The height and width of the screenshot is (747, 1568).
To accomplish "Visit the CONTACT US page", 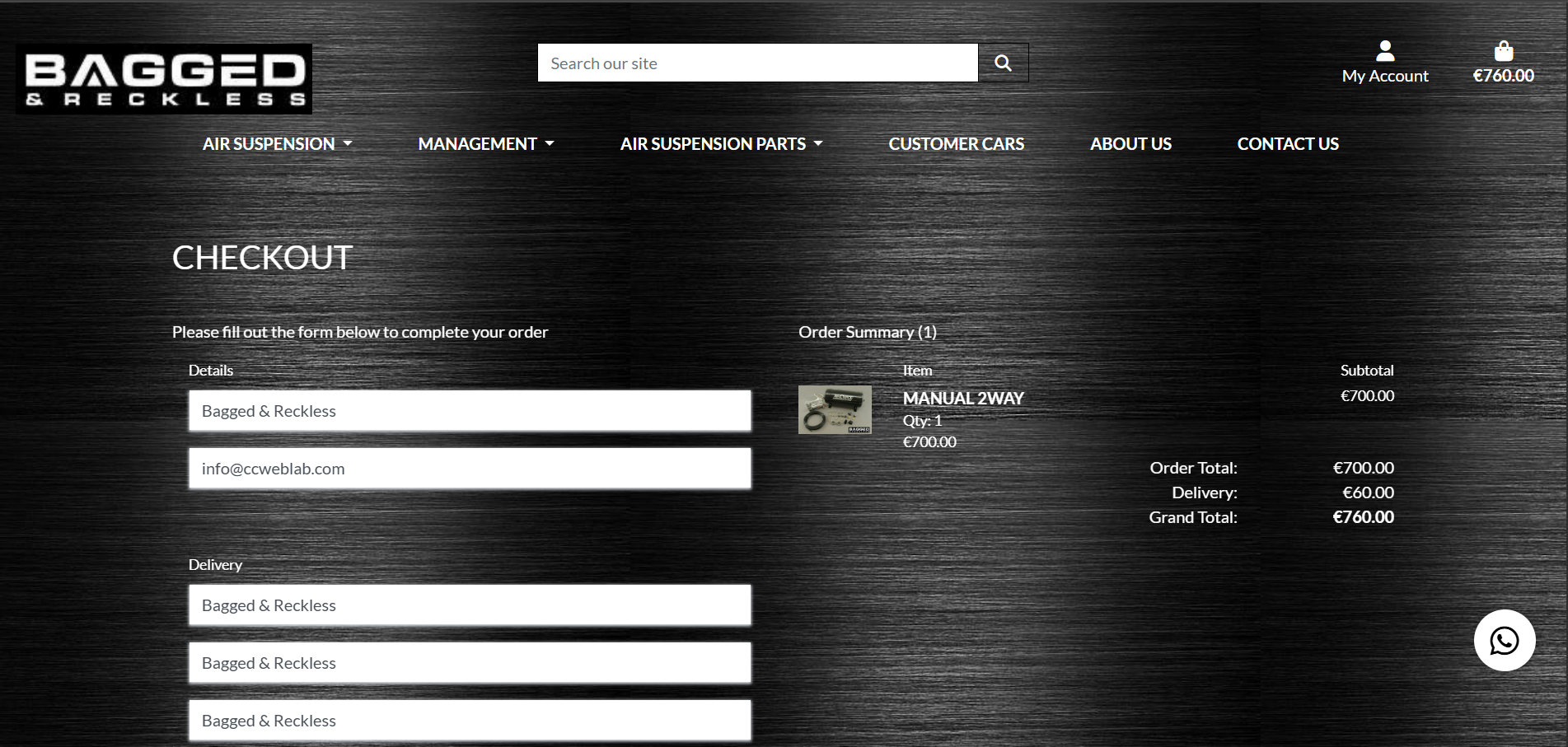I will point(1287,143).
